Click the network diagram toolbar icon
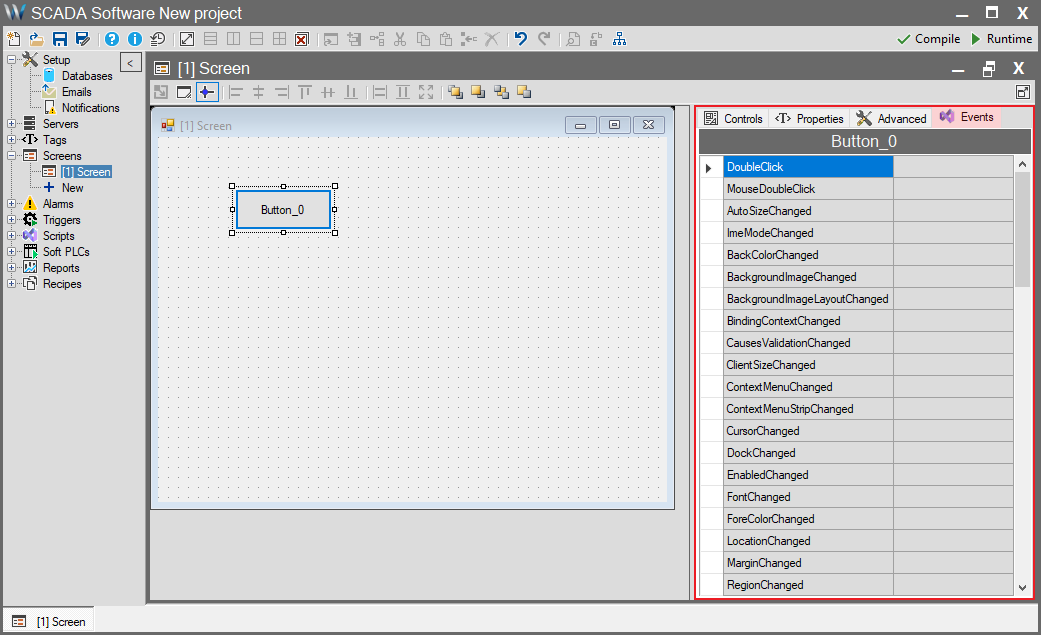The image size is (1041, 635). coord(620,39)
